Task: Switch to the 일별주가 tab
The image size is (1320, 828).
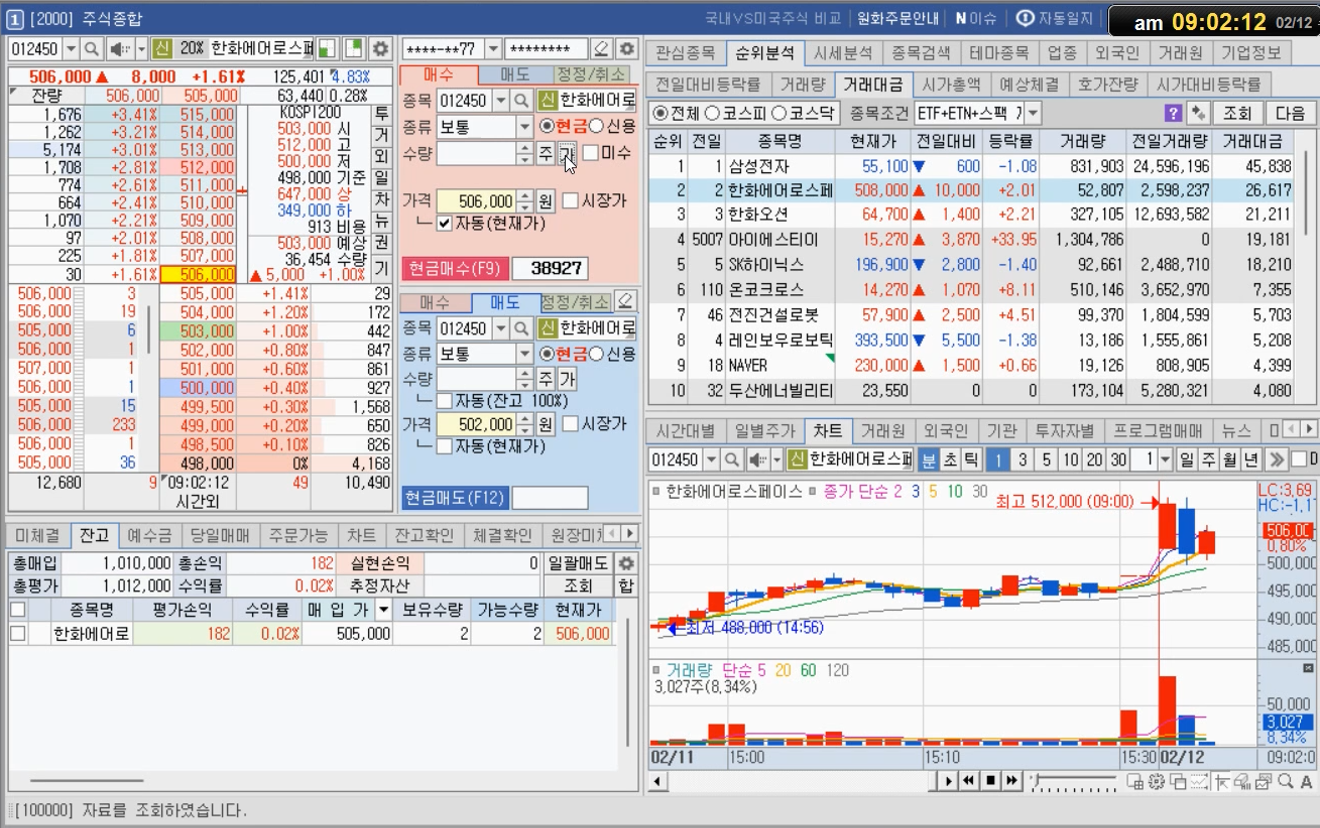Action: [x=764, y=431]
